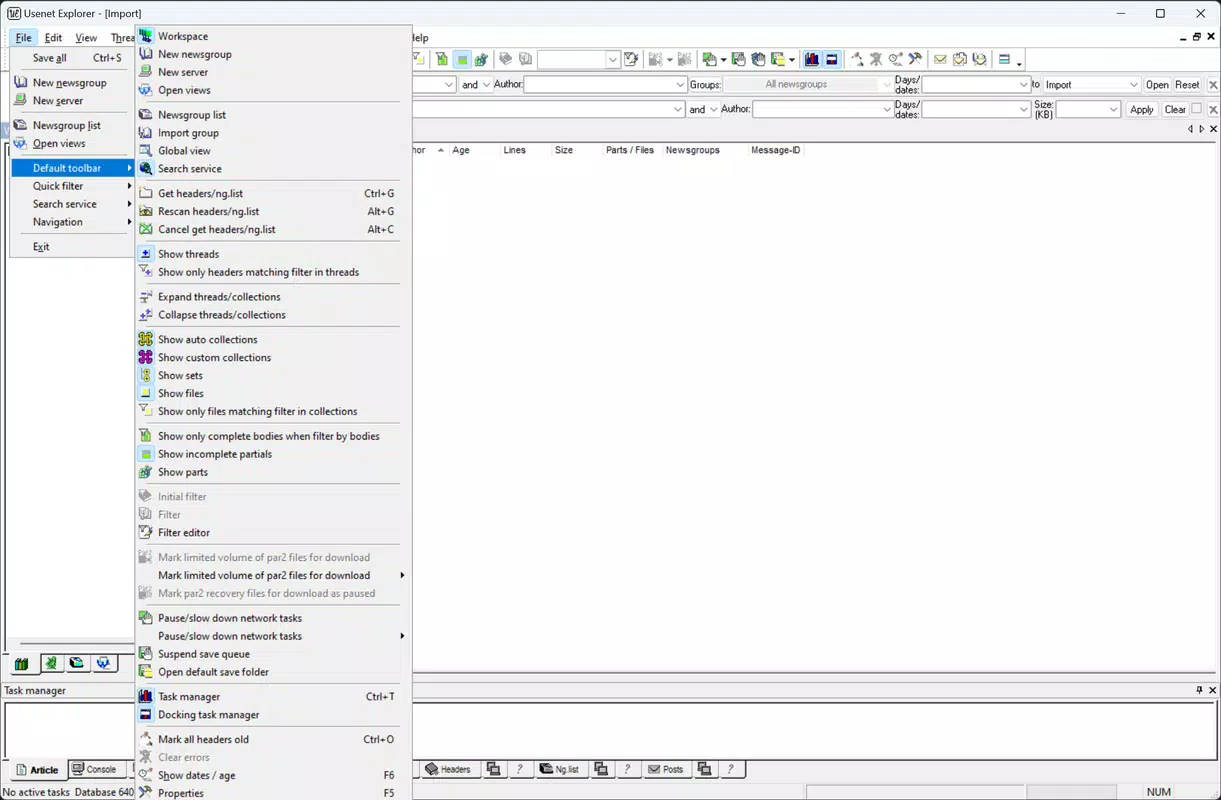This screenshot has width=1221, height=800.
Task: Click Open views in the File menu
Action: pyautogui.click(x=72, y=144)
